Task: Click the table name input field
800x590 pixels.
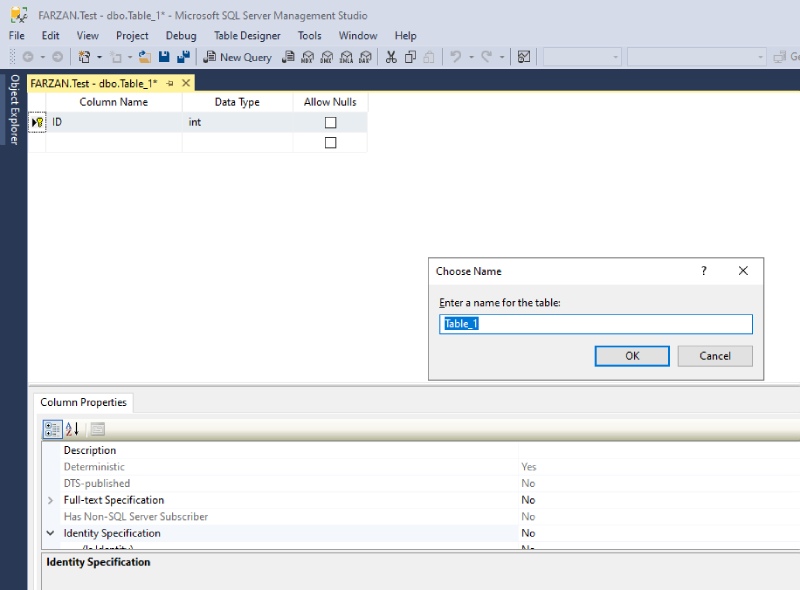Action: [595, 324]
